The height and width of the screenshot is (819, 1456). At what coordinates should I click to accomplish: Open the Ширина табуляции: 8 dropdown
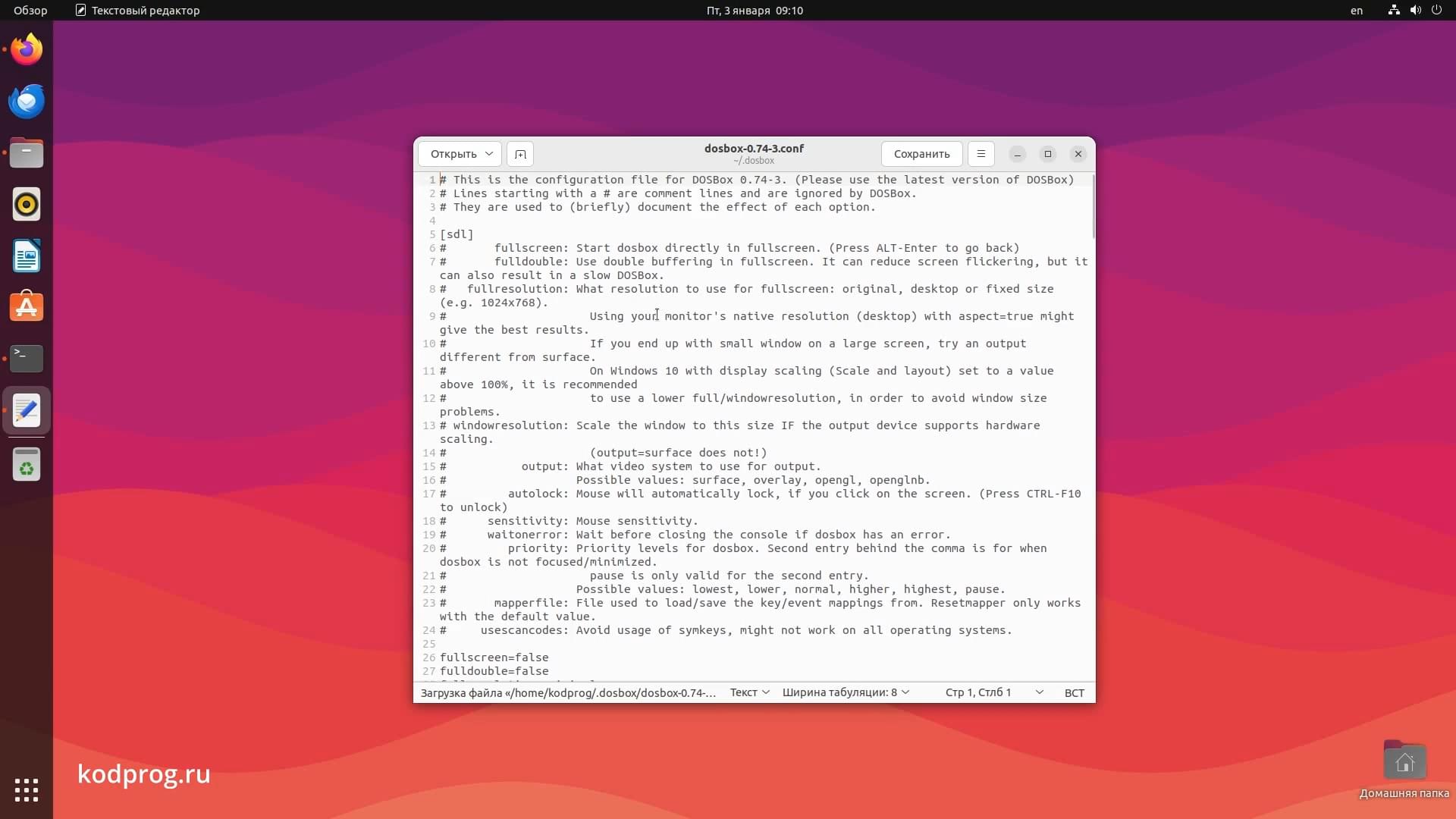click(846, 692)
